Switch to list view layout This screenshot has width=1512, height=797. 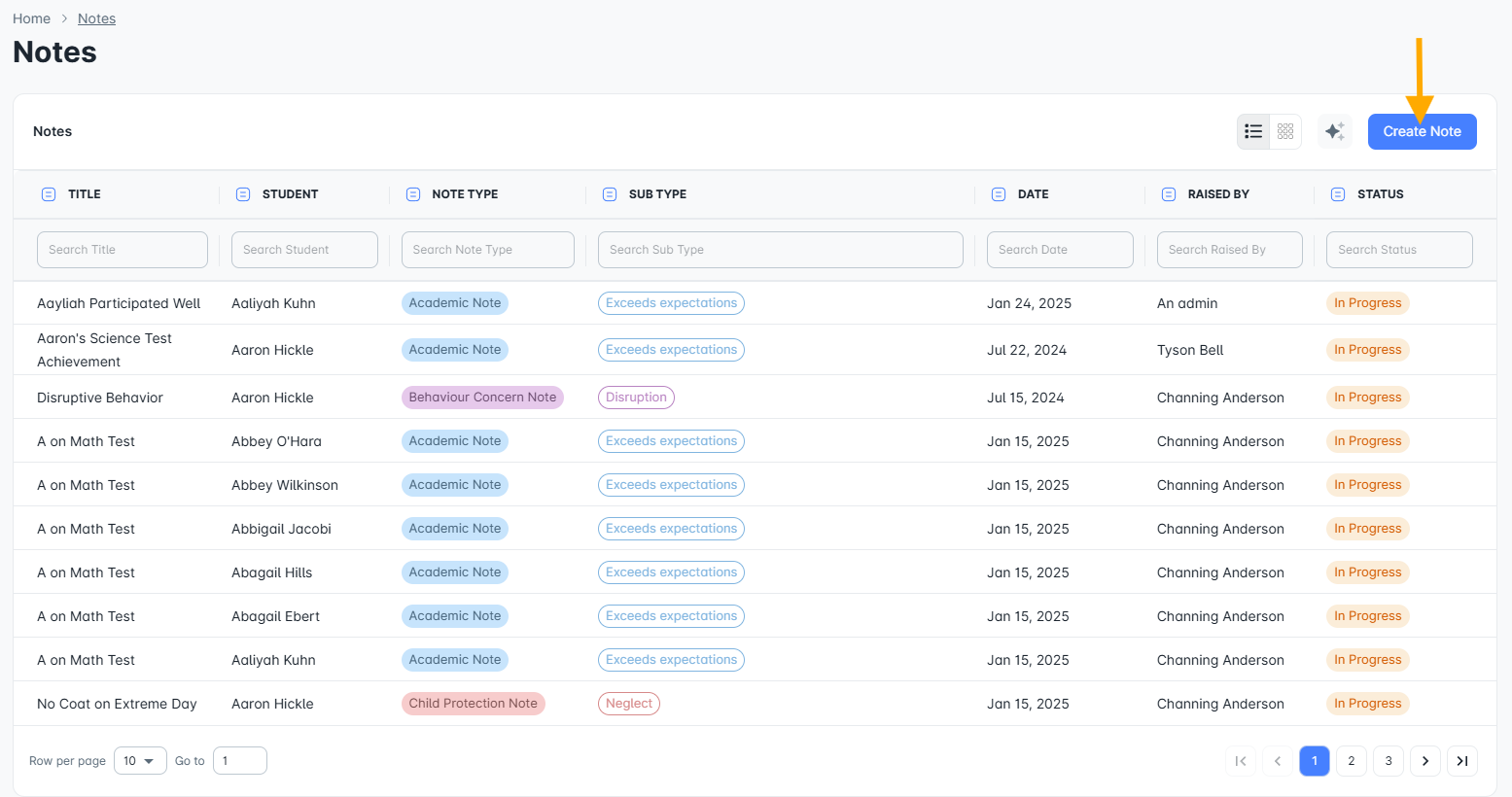click(1253, 131)
